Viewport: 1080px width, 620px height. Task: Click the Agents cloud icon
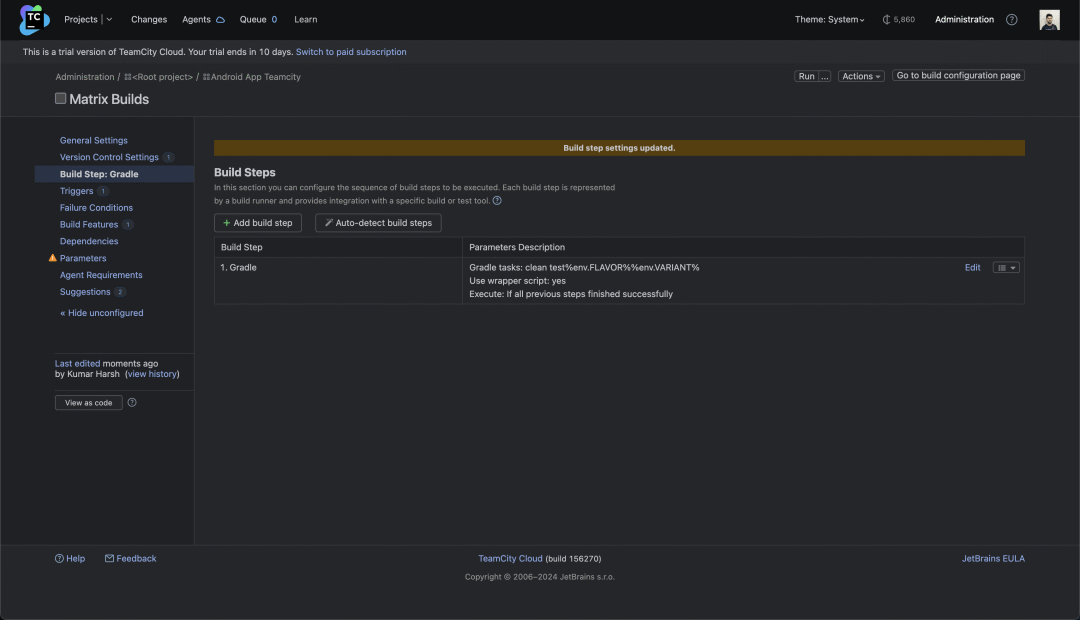coord(220,20)
